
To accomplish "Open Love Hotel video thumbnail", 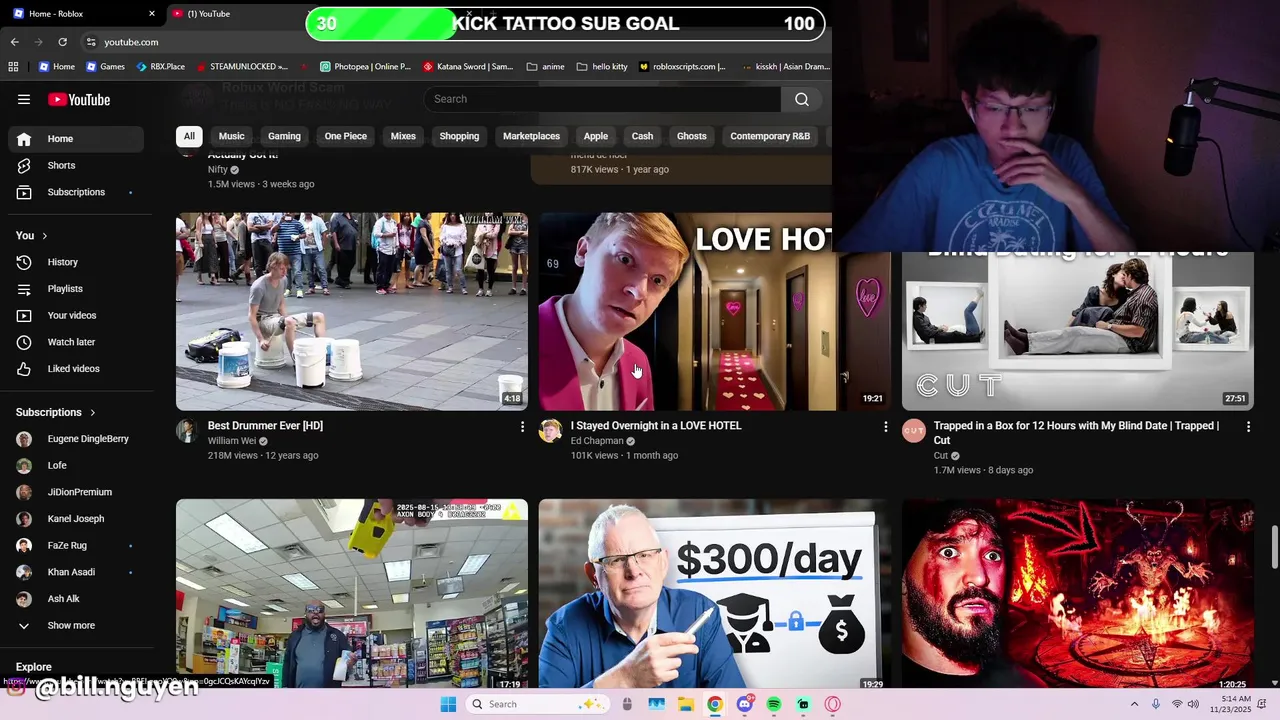I will coord(714,311).
